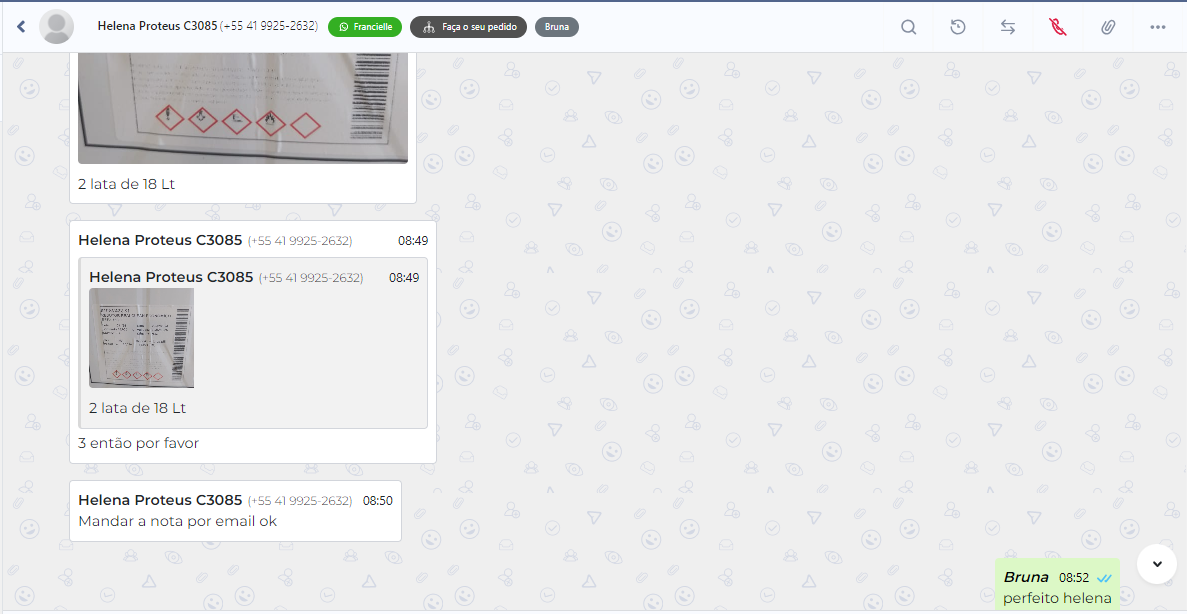This screenshot has height=614, width=1187.
Task: Open Helena Proteus contact avatar
Action: [57, 27]
